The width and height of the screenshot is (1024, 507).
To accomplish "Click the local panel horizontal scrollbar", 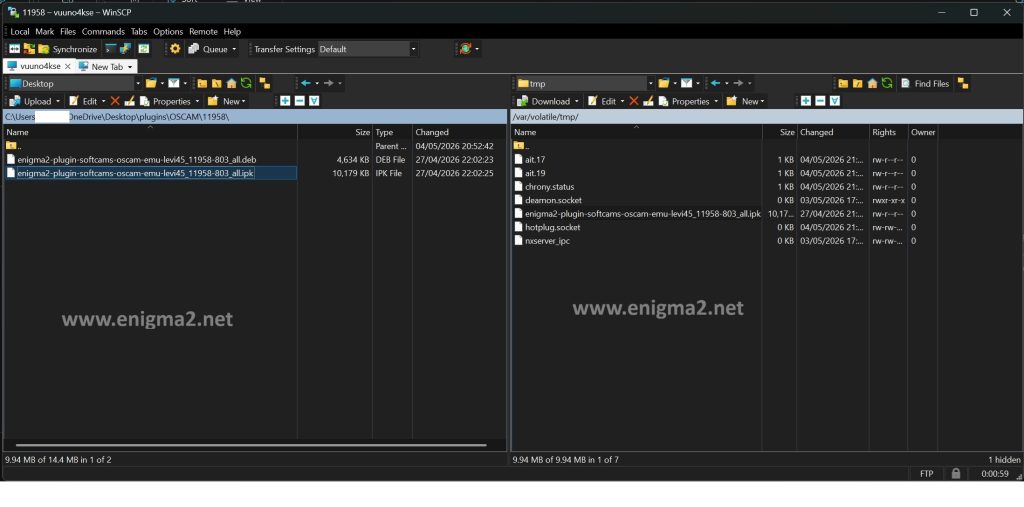I will (247, 446).
